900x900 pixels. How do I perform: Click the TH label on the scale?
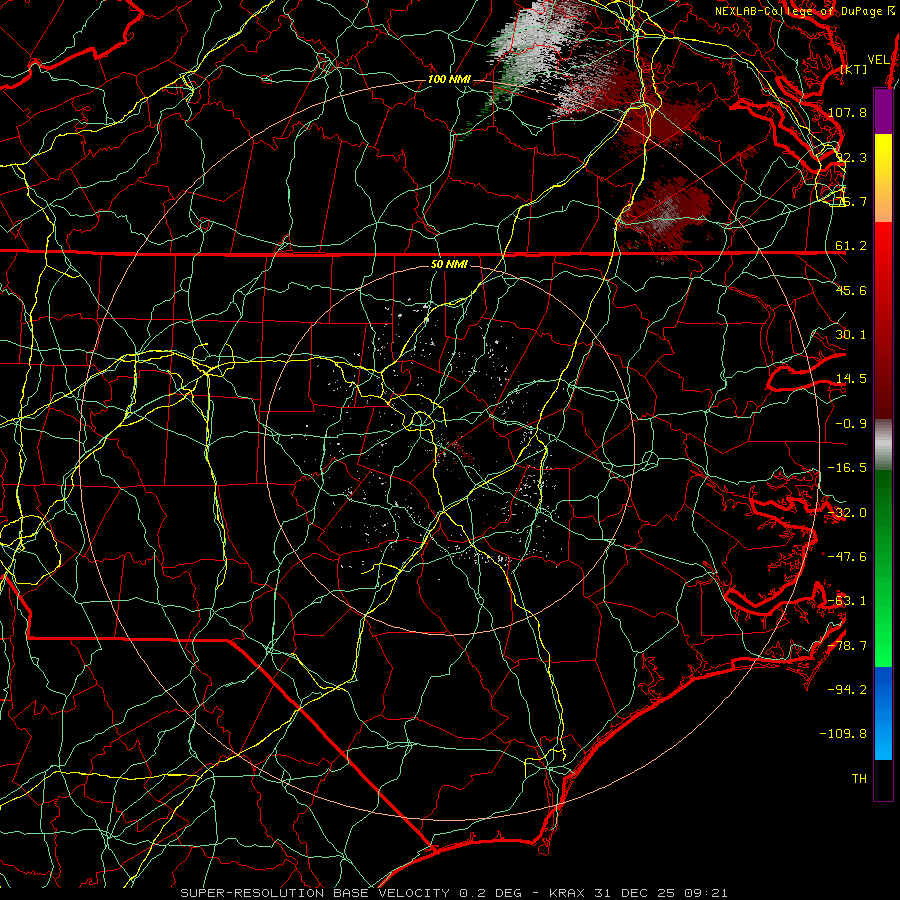tap(859, 779)
